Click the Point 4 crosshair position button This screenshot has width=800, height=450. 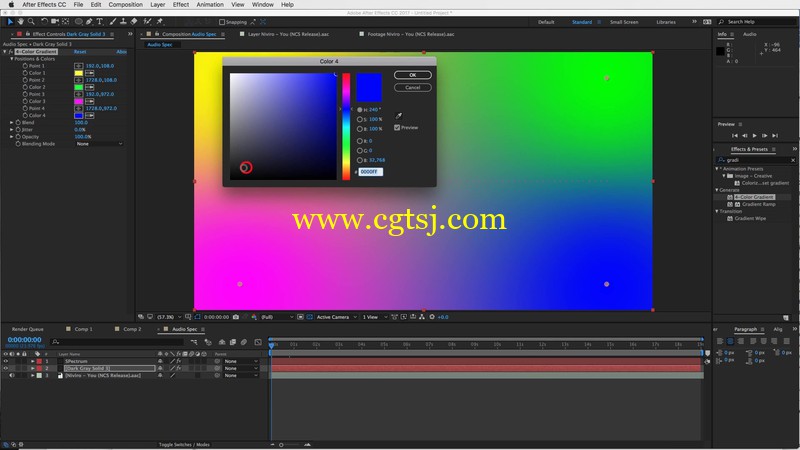pyautogui.click(x=79, y=109)
